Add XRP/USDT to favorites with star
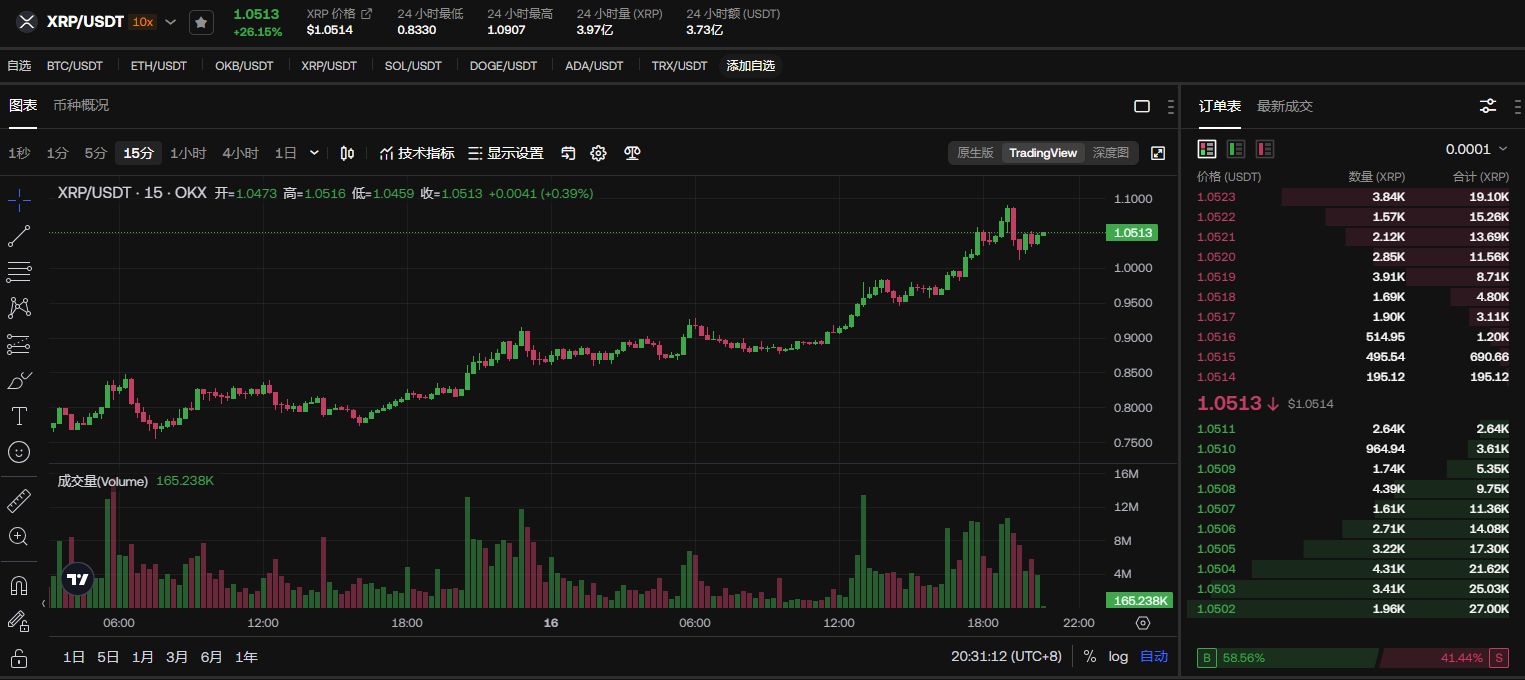Image resolution: width=1525 pixels, height=680 pixels. 201,22
